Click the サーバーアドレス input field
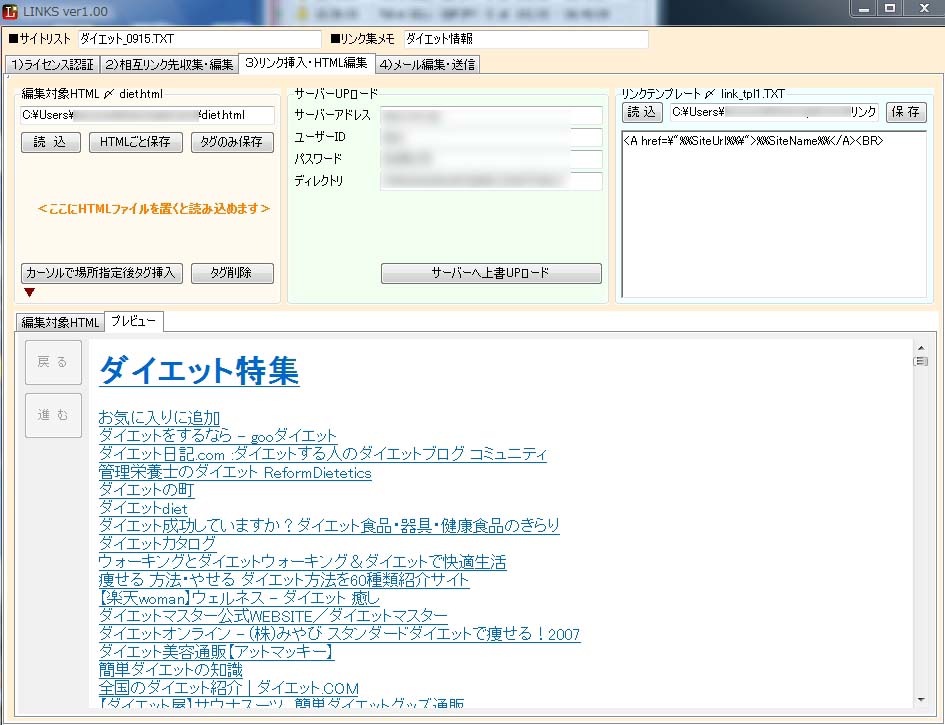The height and width of the screenshot is (725, 945). (x=491, y=115)
